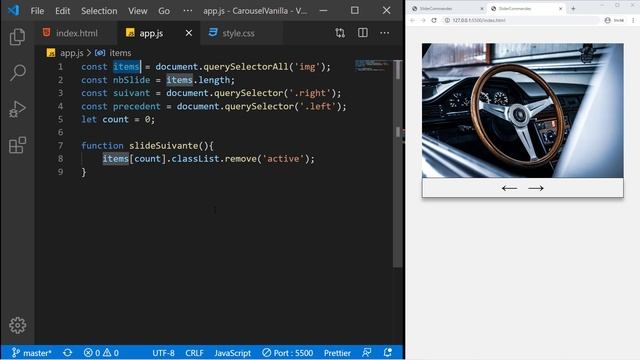Open the hidden menus ellipsis in menu bar
640x360 pixels.
tap(187, 11)
